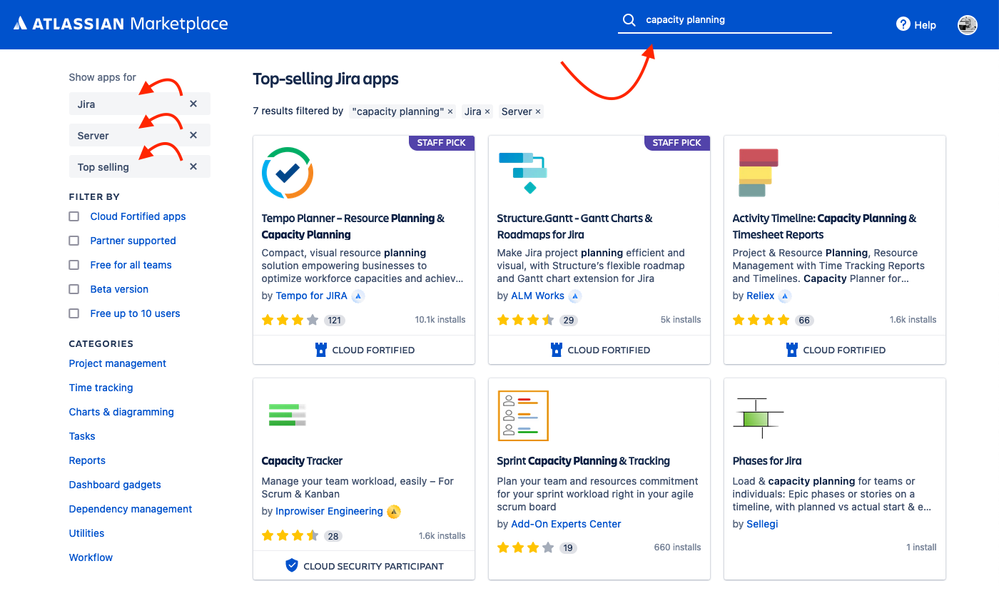This screenshot has width=999, height=589.
Task: Visit vendor Reliex
Action: 760,296
